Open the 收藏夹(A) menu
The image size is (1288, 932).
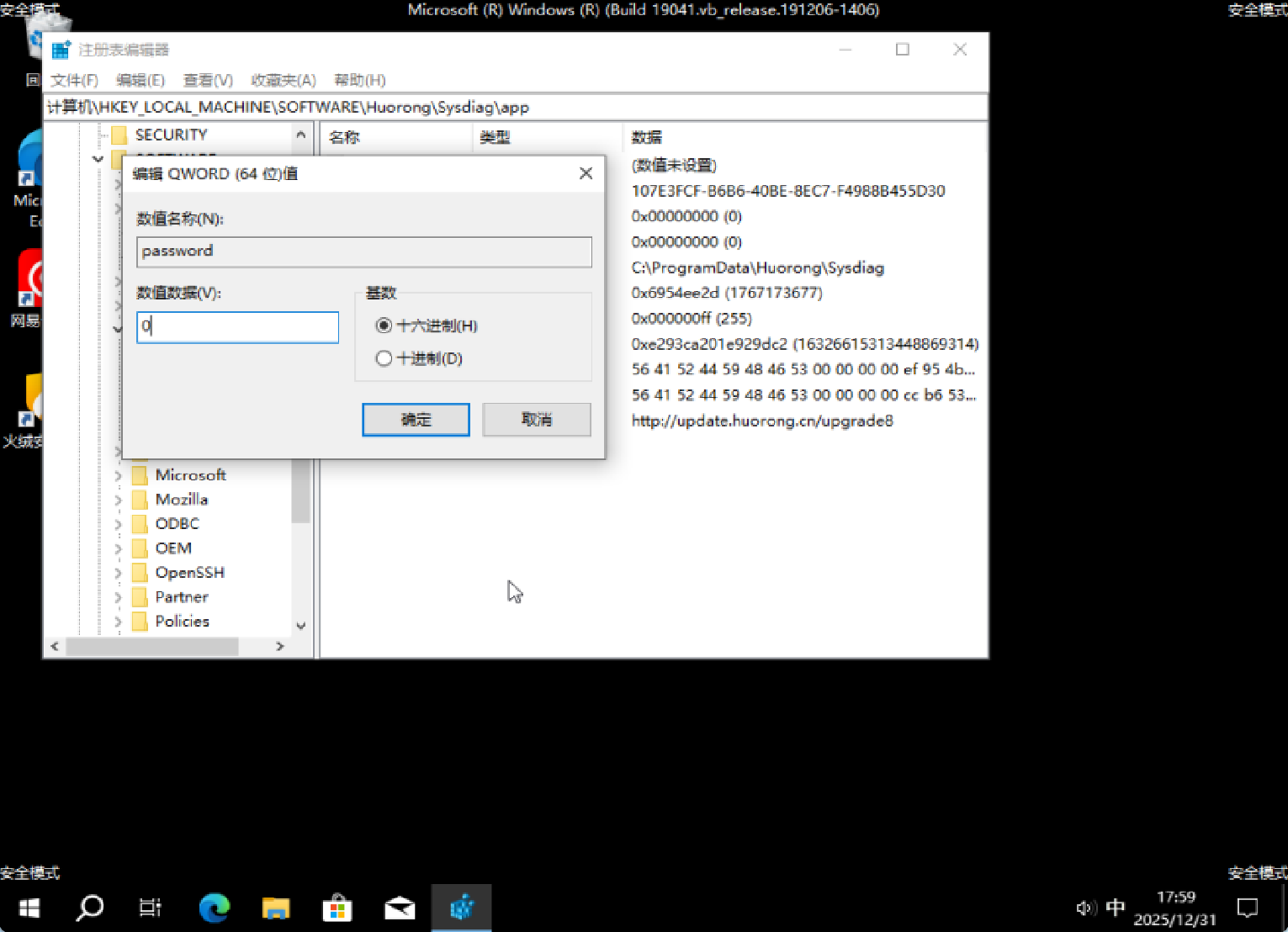point(283,80)
